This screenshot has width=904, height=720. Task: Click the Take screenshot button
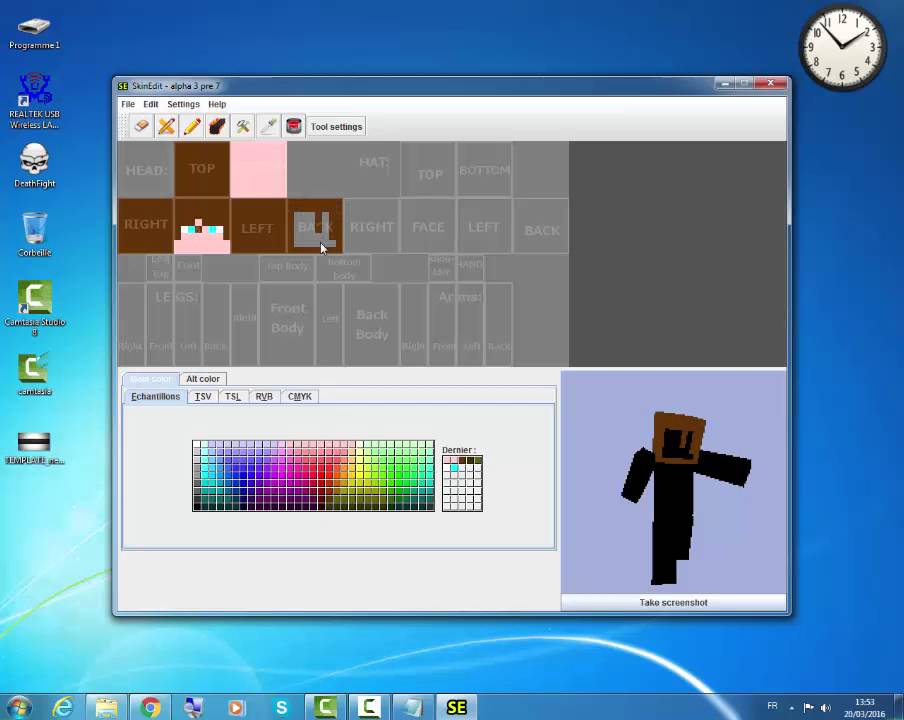673,602
